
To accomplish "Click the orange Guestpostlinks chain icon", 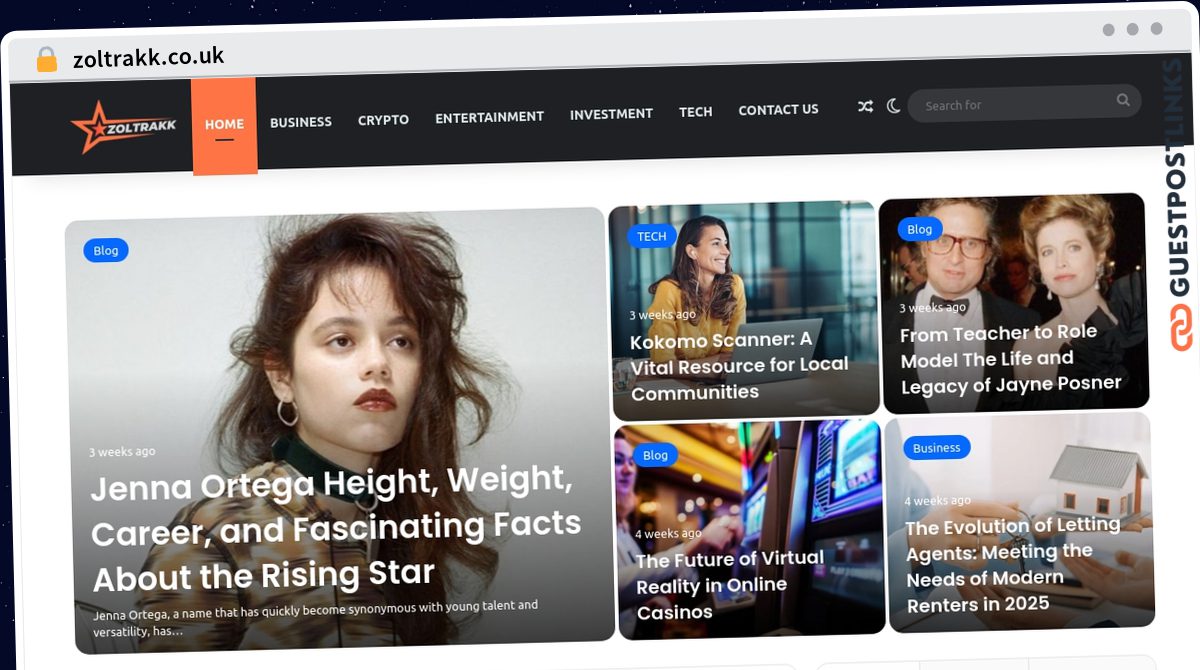I will [x=1182, y=328].
